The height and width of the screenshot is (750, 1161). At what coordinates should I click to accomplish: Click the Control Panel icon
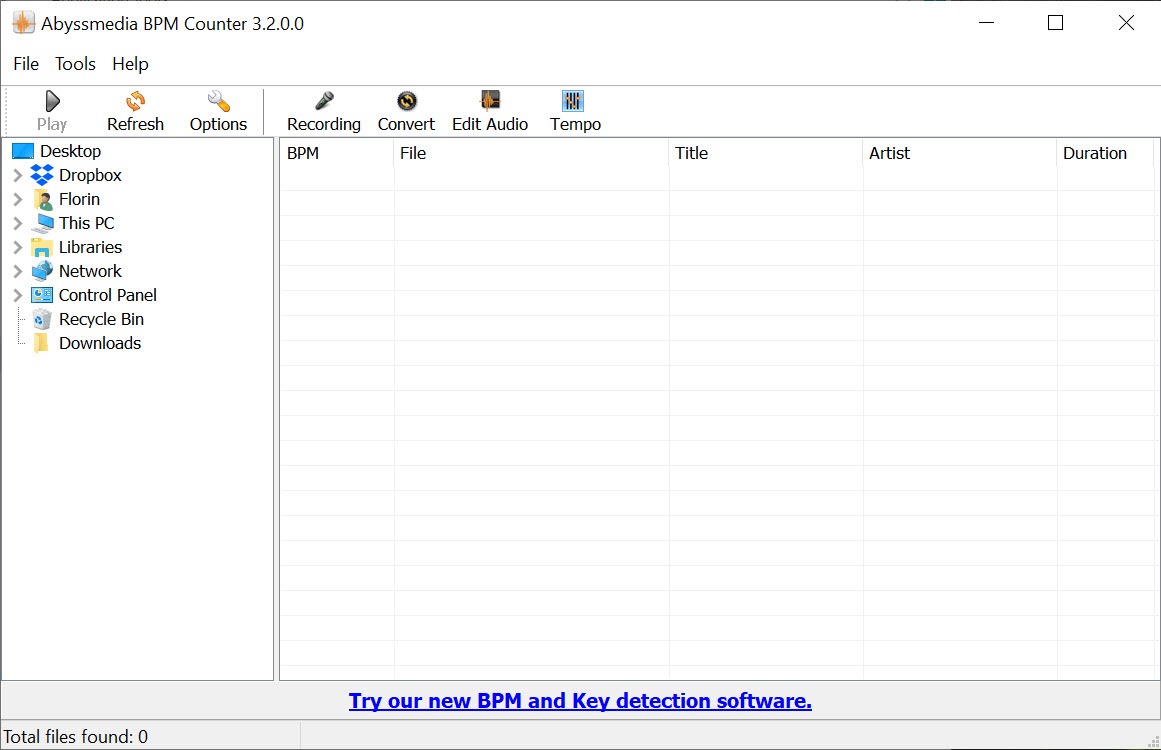(x=42, y=295)
